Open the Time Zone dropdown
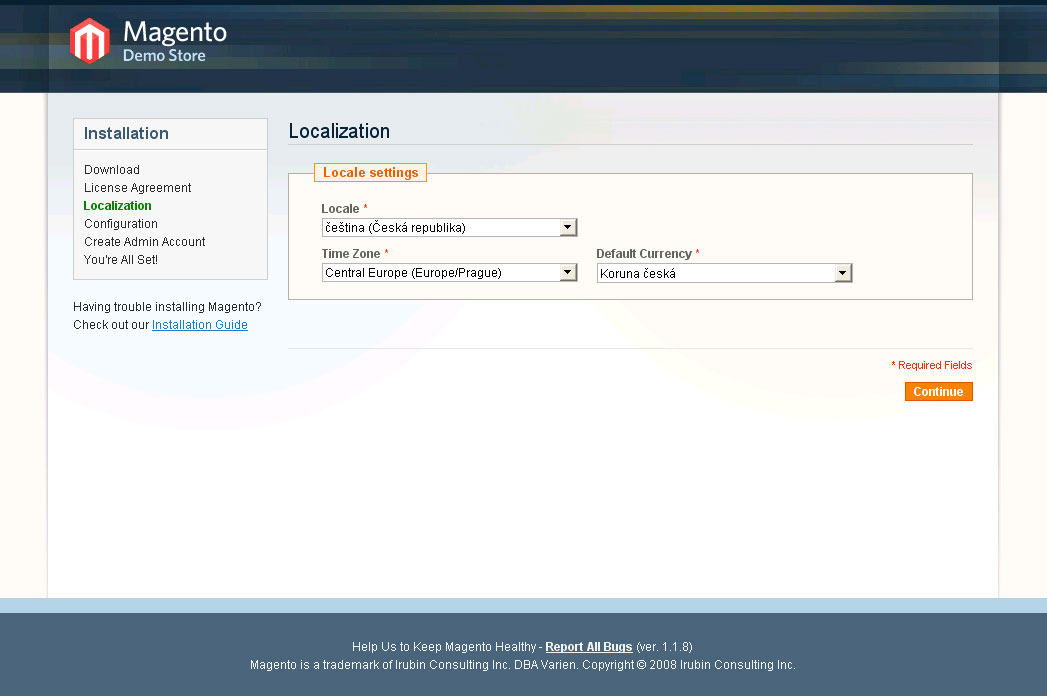Screen dimensions: 1047x696 [449, 273]
